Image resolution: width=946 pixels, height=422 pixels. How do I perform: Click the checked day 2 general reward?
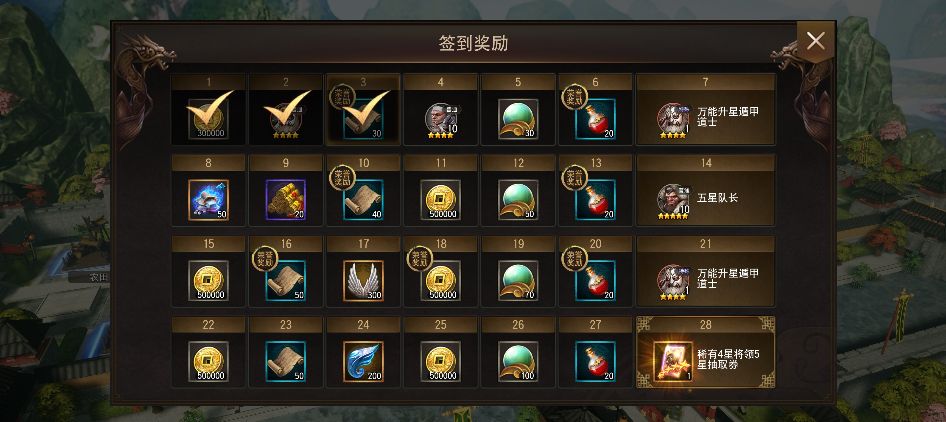point(286,119)
